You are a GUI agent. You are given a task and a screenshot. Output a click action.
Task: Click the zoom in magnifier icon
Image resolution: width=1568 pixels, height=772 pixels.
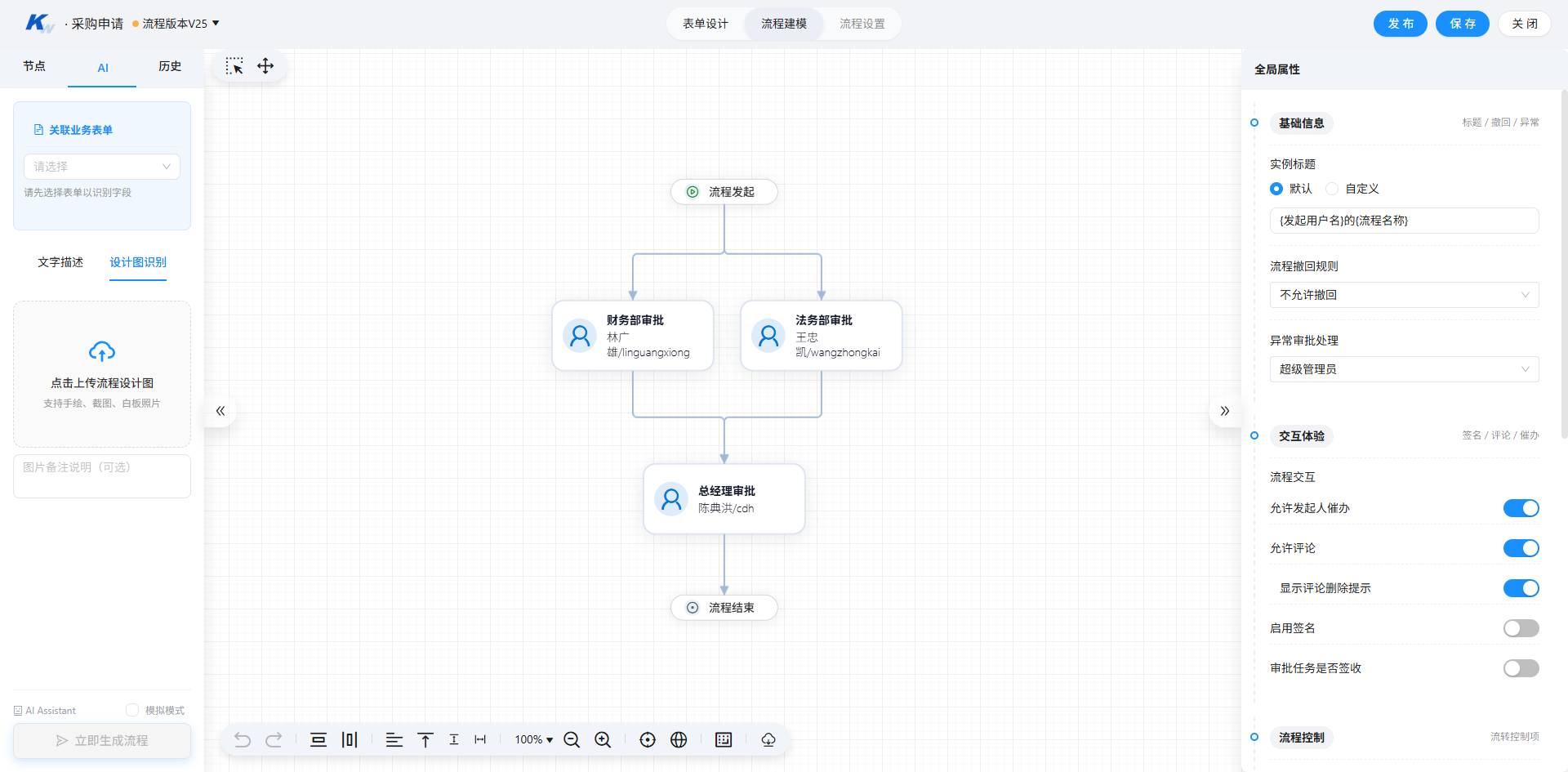tap(603, 740)
